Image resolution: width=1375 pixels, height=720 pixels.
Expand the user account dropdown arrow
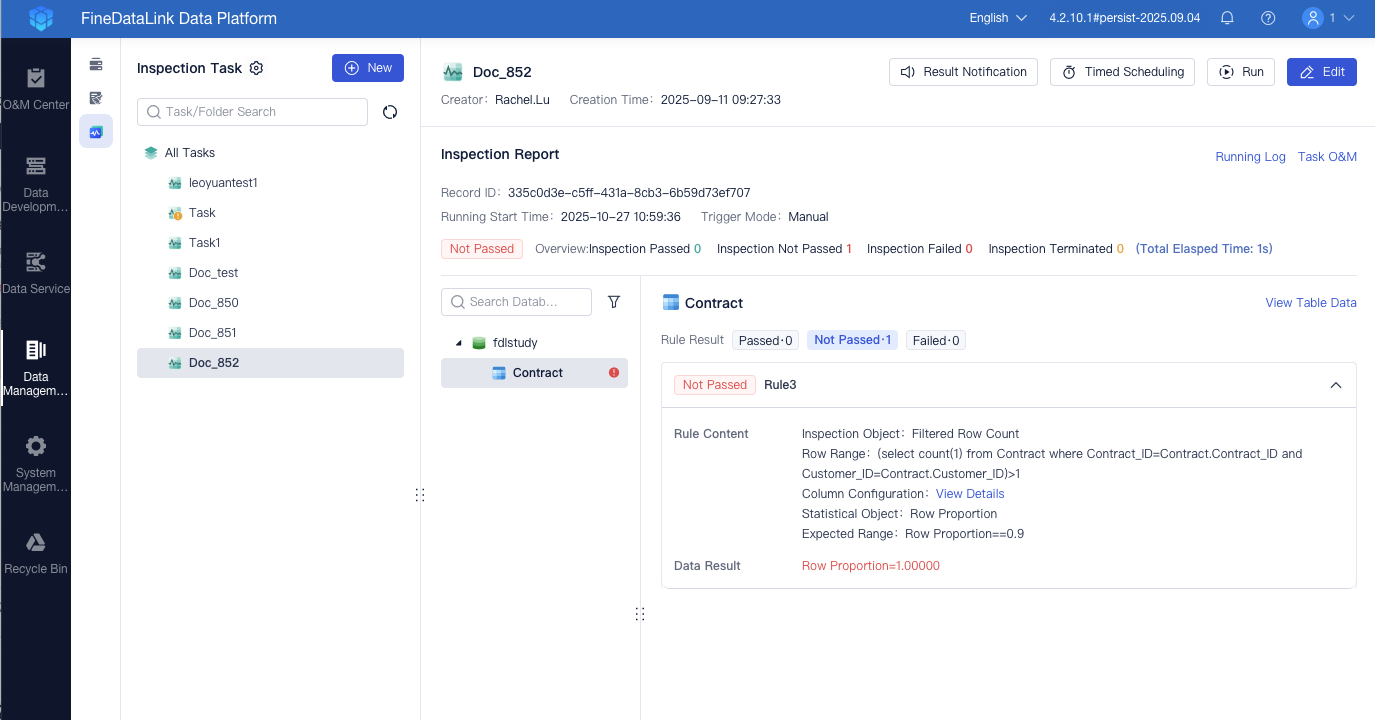pos(1348,18)
